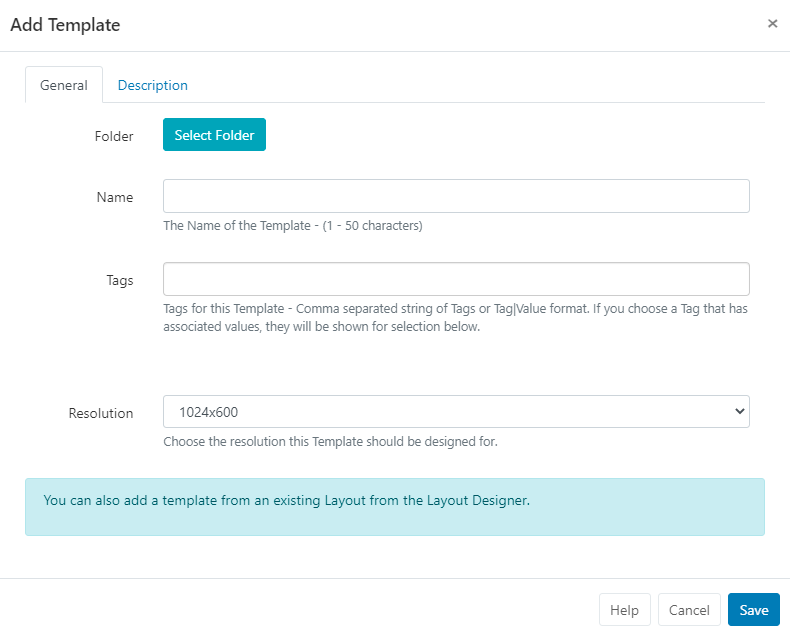The height and width of the screenshot is (637, 790).
Task: Click the Resolution dropdown chevron arrow
Action: (x=739, y=411)
